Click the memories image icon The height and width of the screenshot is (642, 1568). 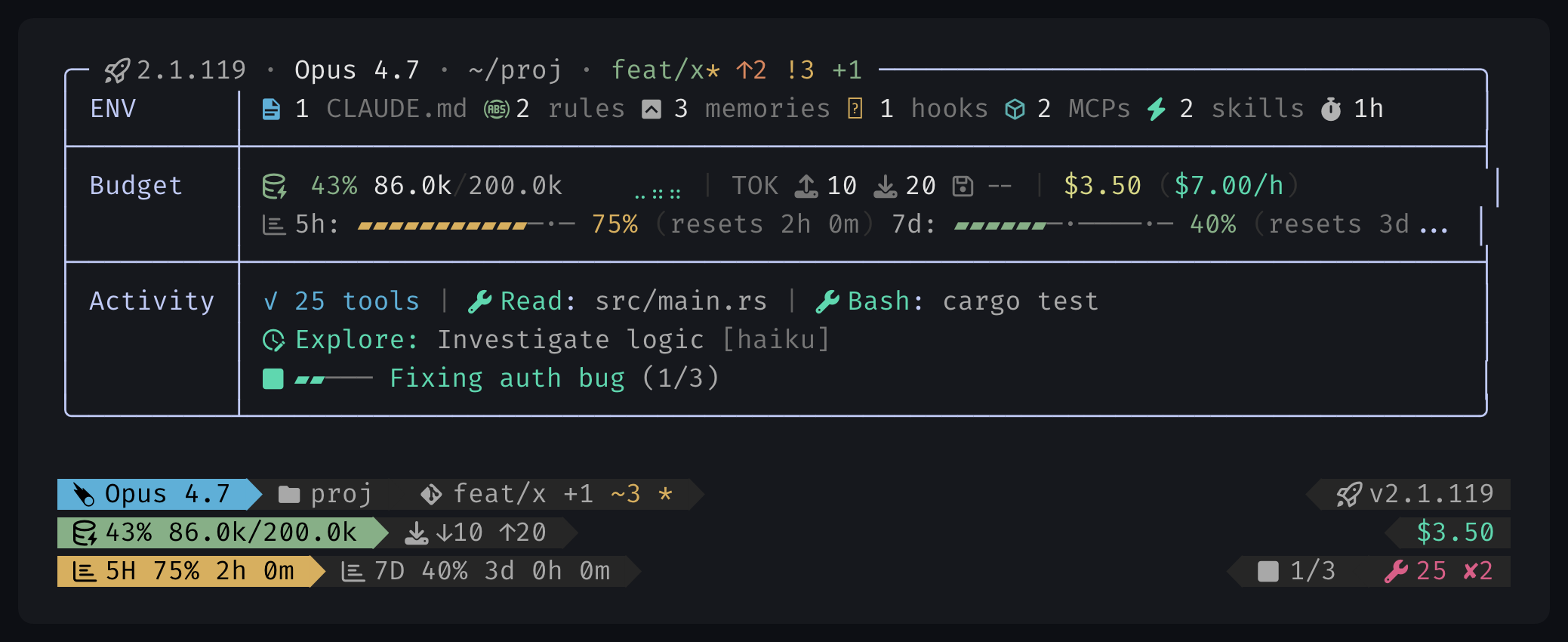coord(652,110)
